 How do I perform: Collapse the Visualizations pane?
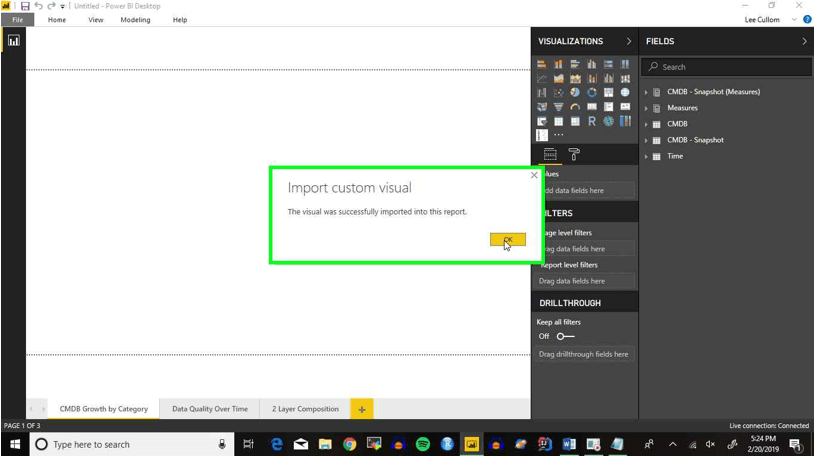[629, 41]
